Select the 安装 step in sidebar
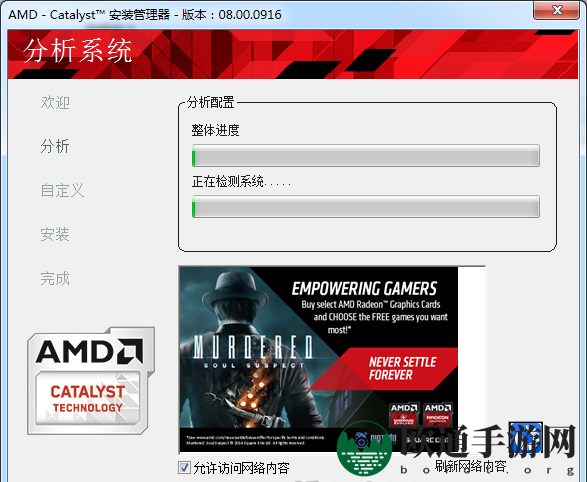 pyautogui.click(x=55, y=234)
